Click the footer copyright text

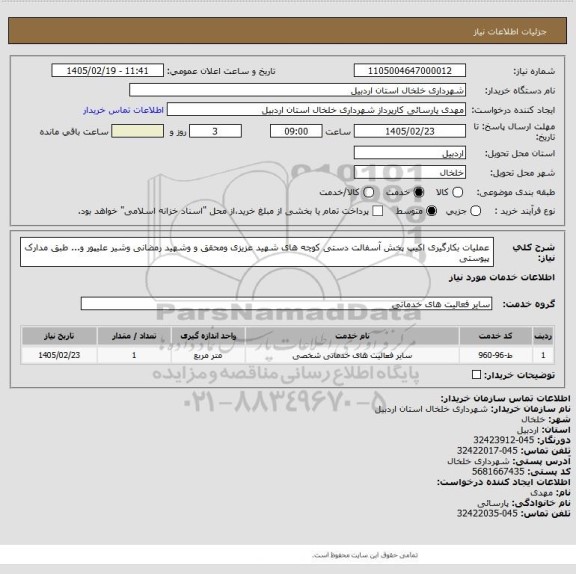[x=365, y=555]
